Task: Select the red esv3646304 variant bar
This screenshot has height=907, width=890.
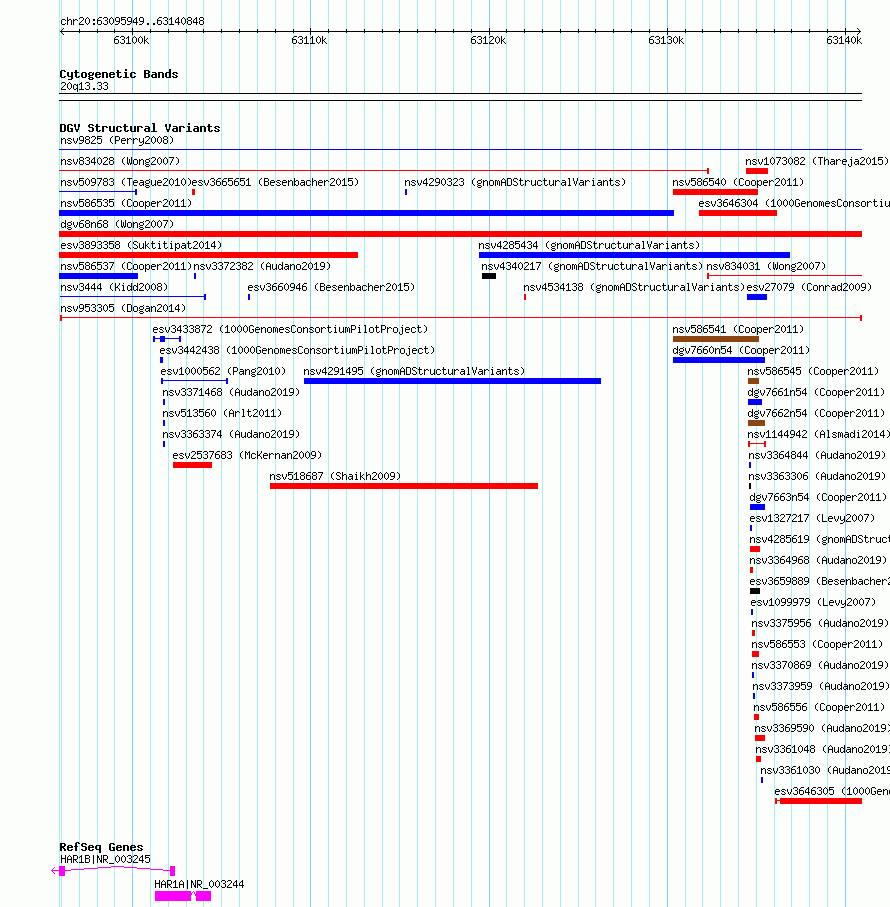Action: [737, 213]
